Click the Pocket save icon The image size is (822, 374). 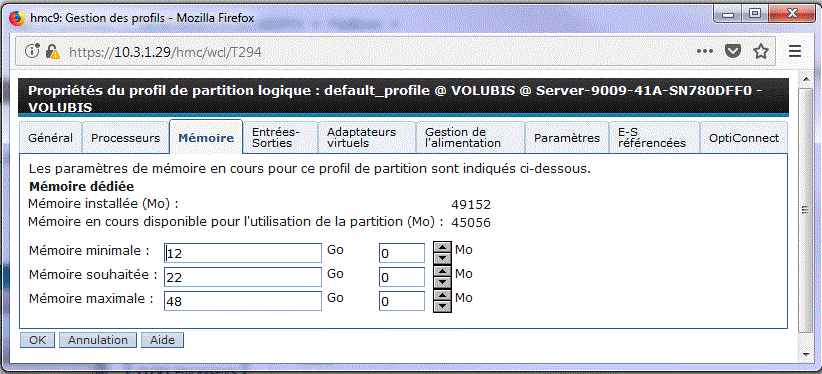pos(732,51)
